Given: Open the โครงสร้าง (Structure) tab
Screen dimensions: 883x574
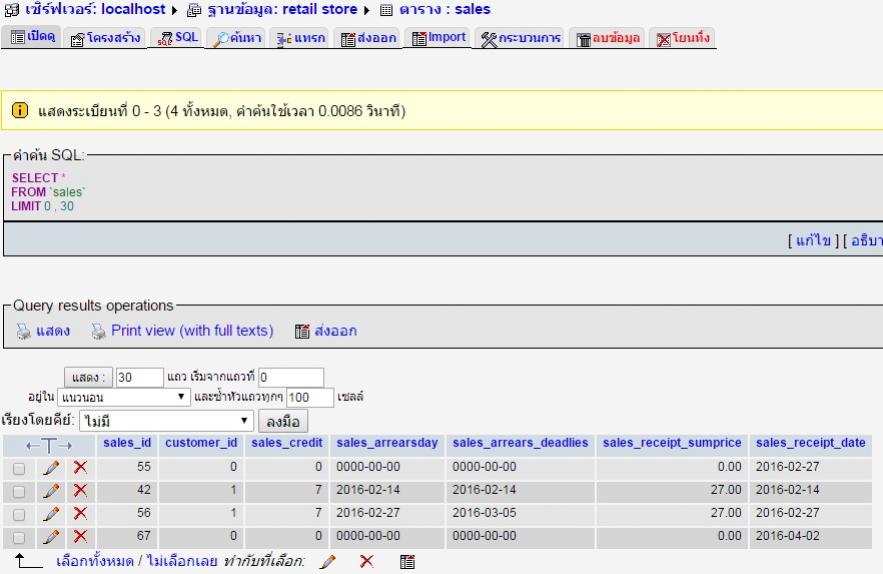Looking at the screenshot, I should click(x=107, y=38).
